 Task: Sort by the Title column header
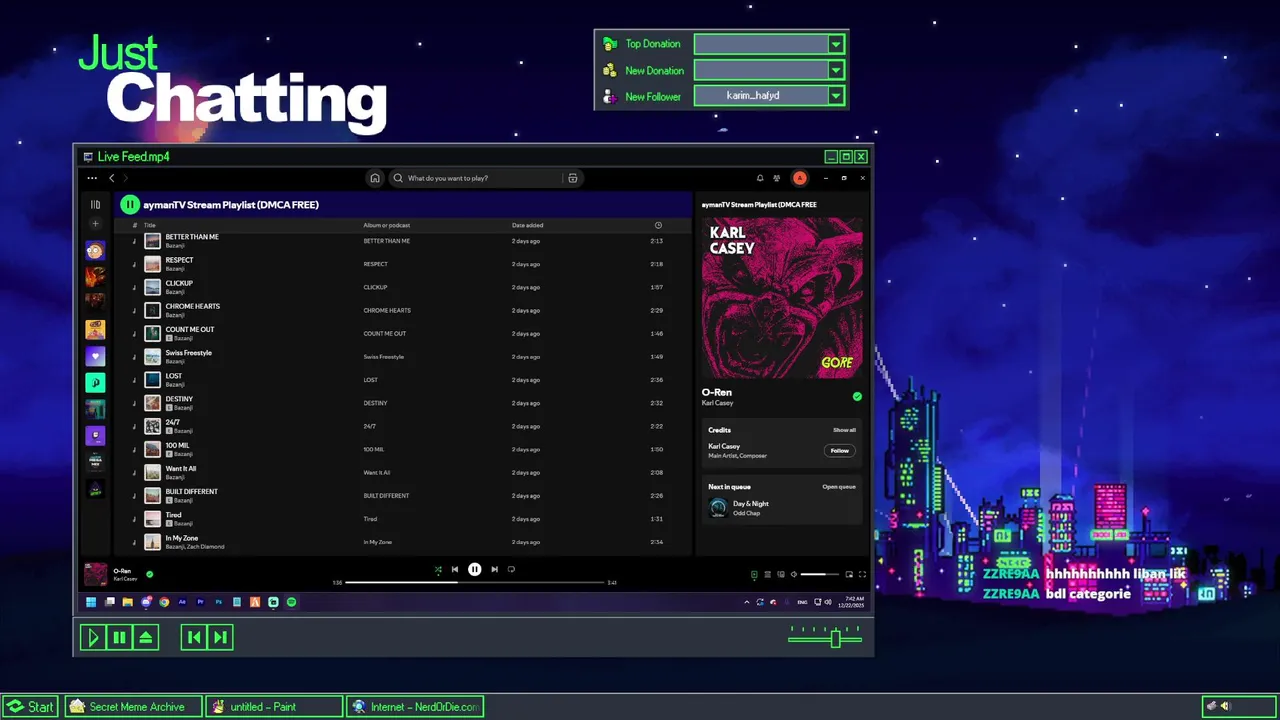coord(150,225)
